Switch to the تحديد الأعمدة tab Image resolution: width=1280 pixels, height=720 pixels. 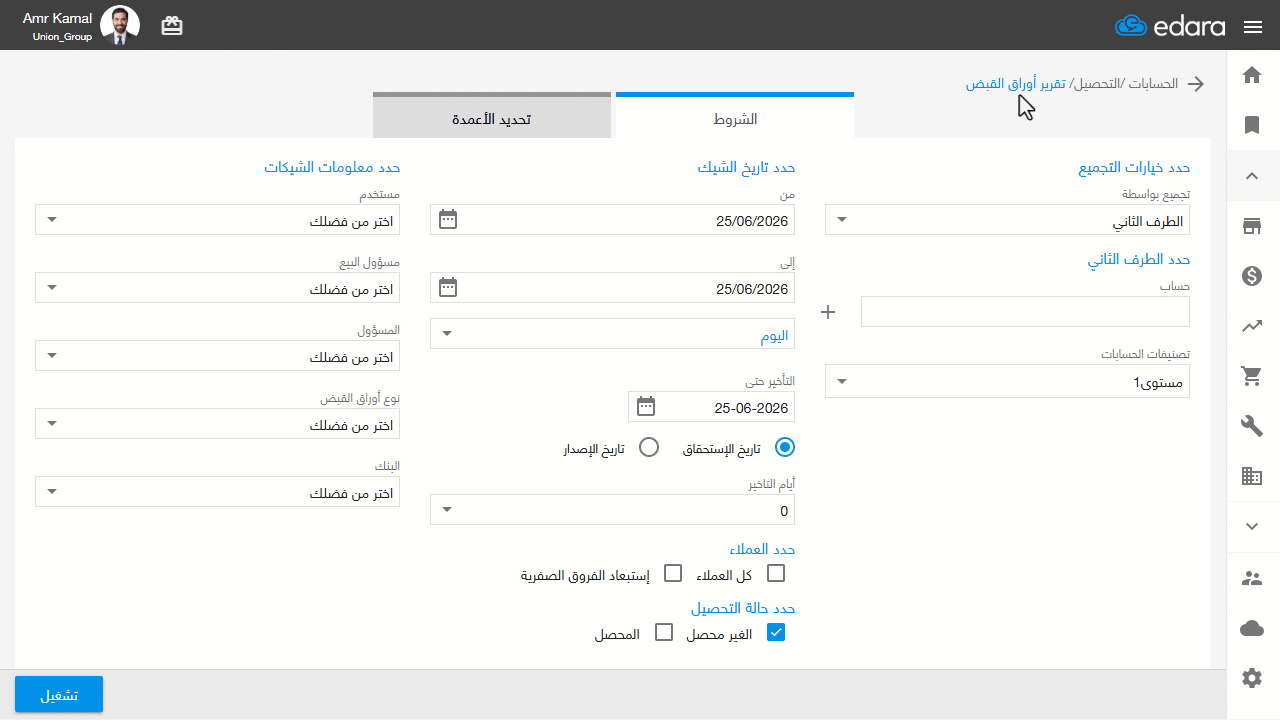(492, 117)
